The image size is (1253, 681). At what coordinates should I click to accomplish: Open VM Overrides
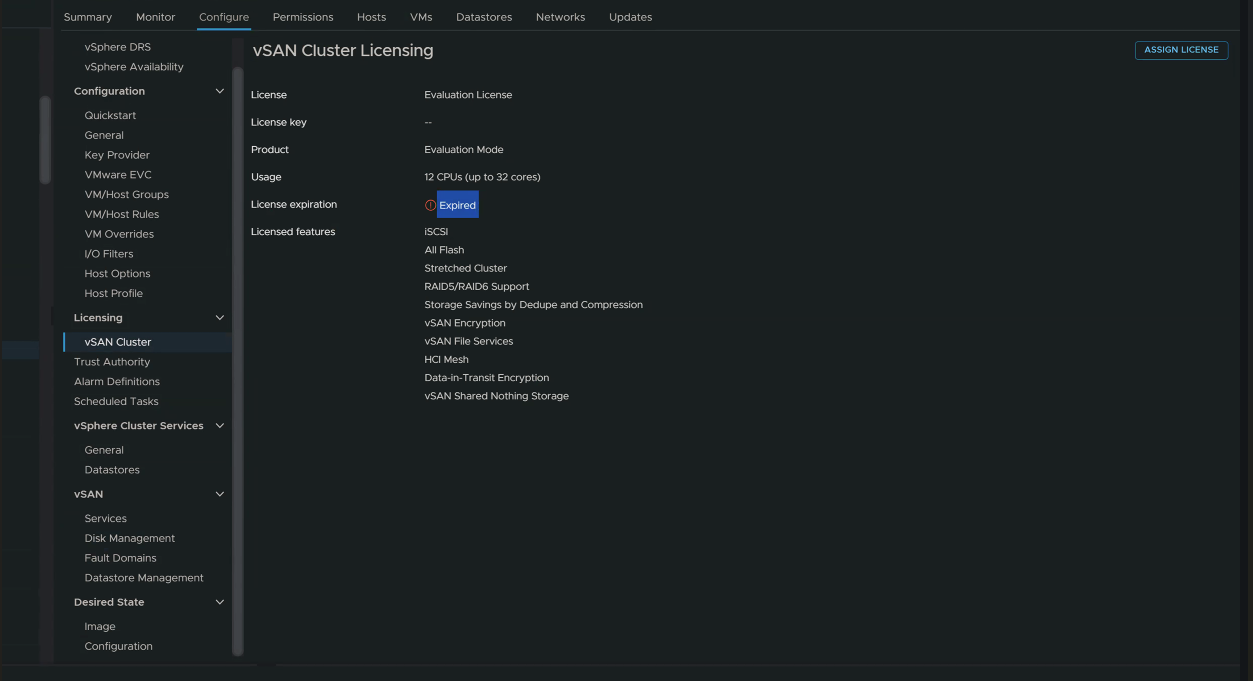point(119,234)
